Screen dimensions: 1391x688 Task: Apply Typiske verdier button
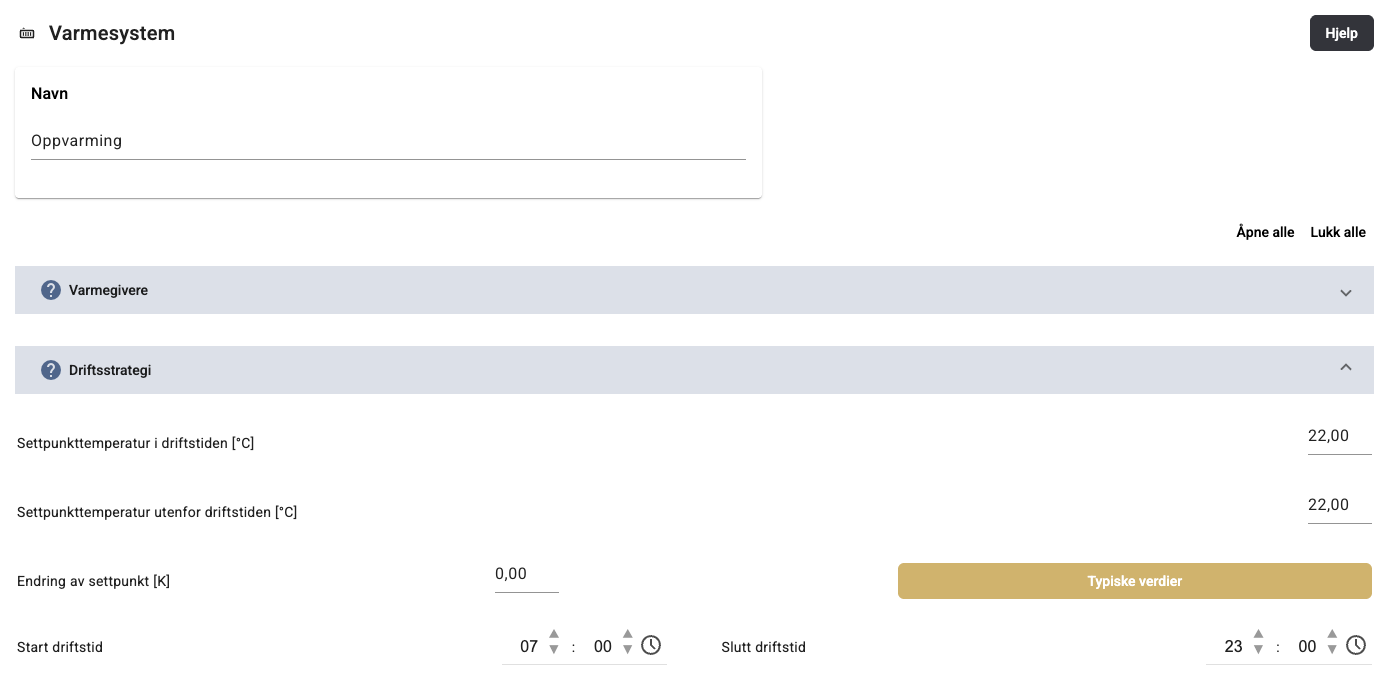click(1134, 581)
